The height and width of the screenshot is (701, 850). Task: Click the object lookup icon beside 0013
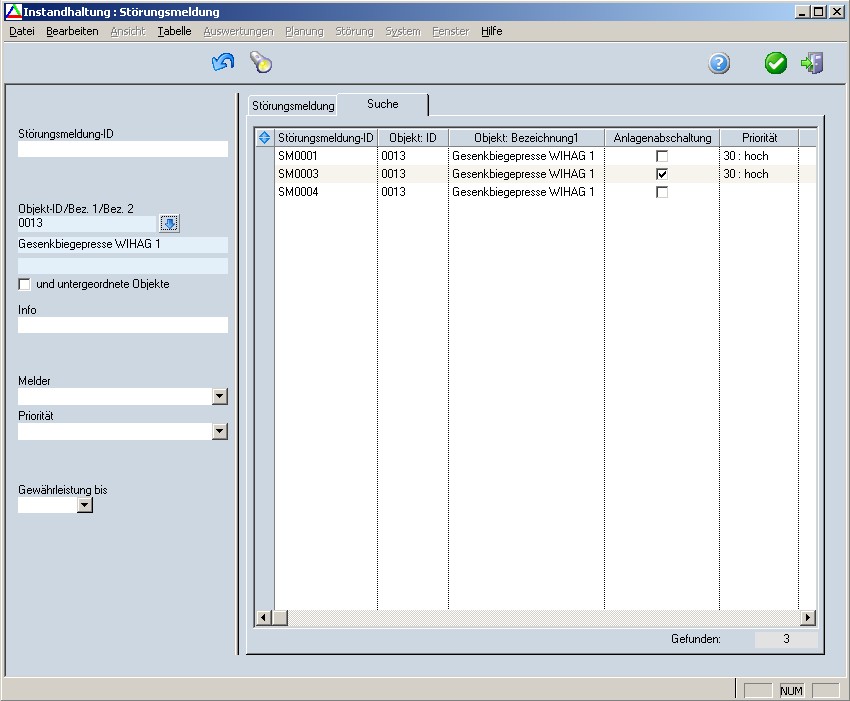pyautogui.click(x=169, y=223)
